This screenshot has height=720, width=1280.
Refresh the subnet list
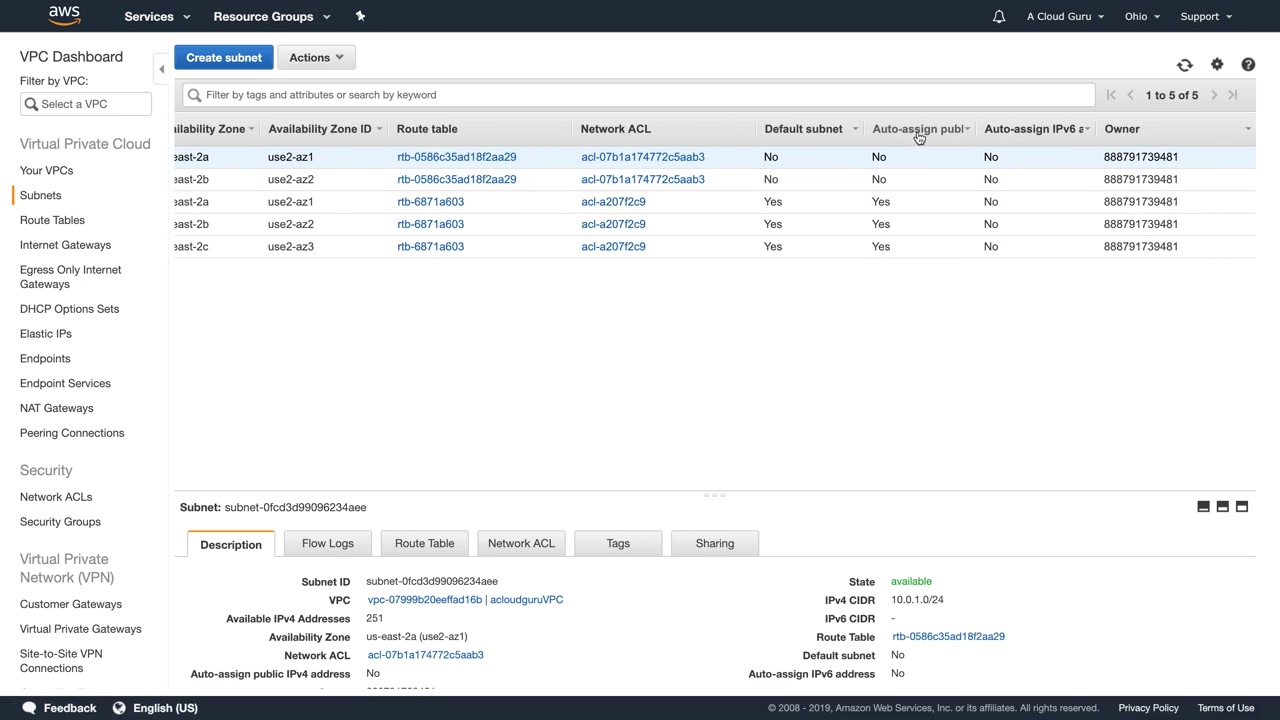1184,65
